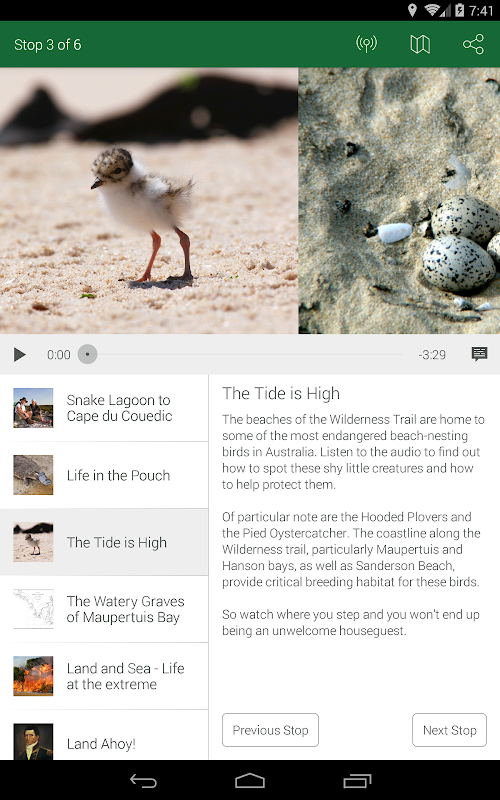Viewport: 500px width, 800px height.
Task: Tap the Android home navigation icon
Action: tap(250, 781)
